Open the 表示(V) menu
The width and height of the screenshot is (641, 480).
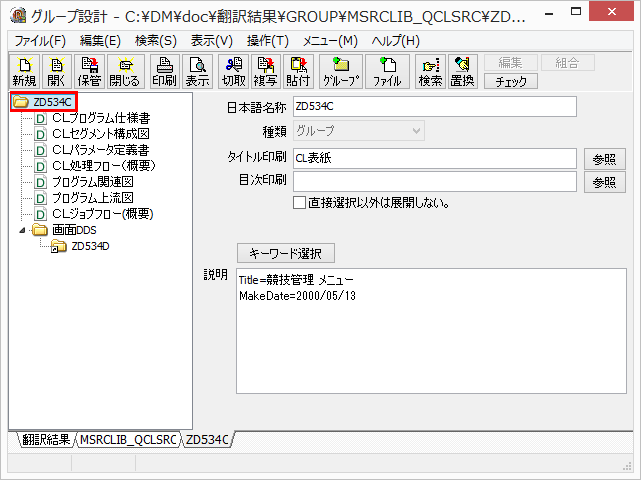212,41
